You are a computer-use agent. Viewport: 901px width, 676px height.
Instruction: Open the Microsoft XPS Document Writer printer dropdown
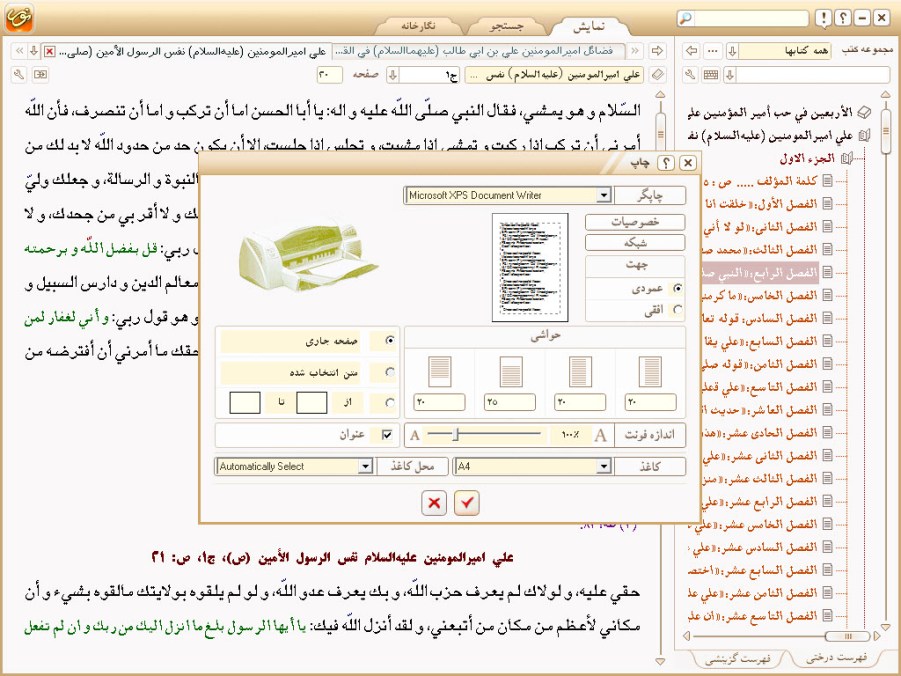pos(603,195)
